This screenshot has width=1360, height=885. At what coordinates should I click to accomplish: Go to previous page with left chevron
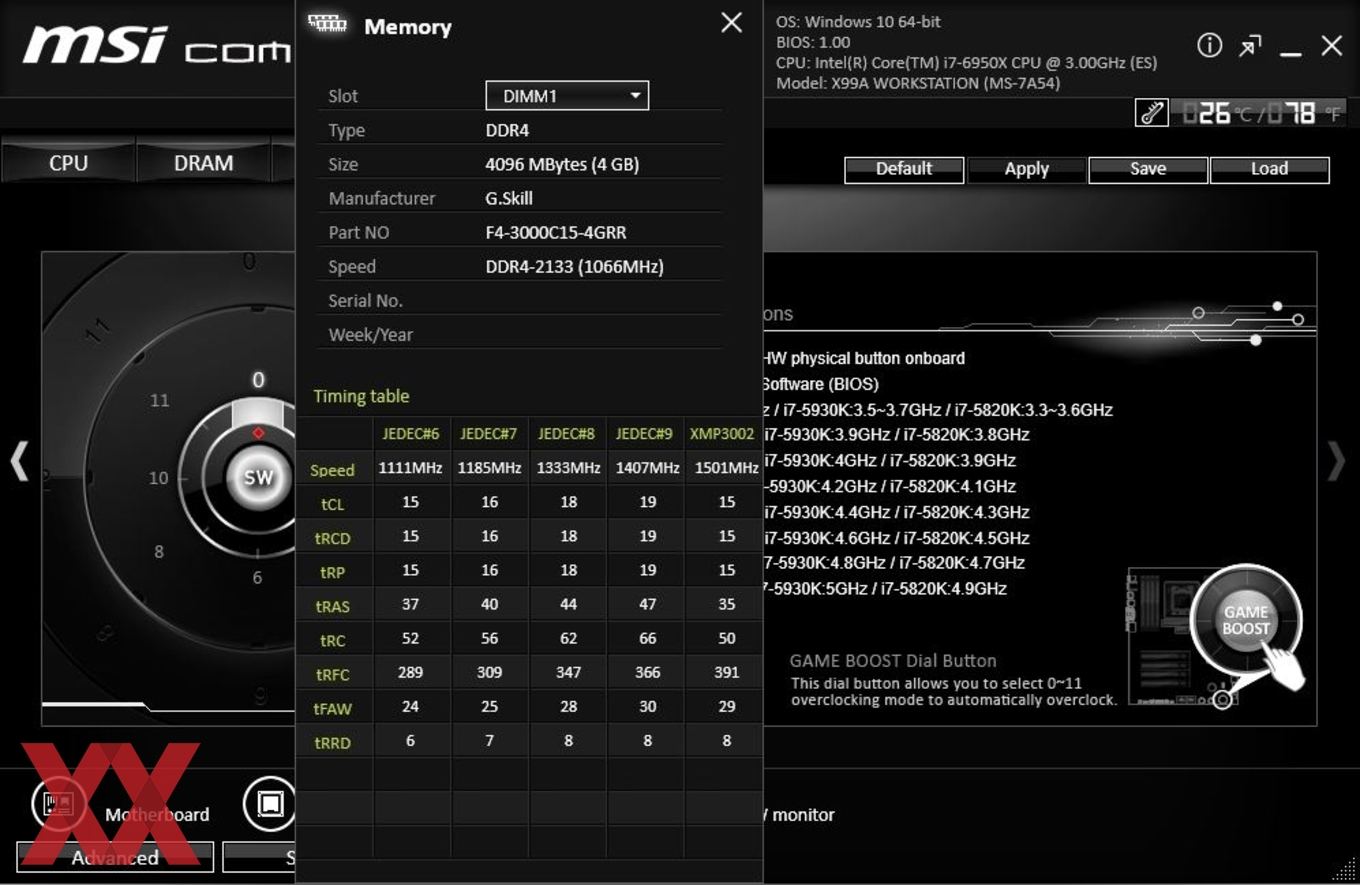click(19, 462)
